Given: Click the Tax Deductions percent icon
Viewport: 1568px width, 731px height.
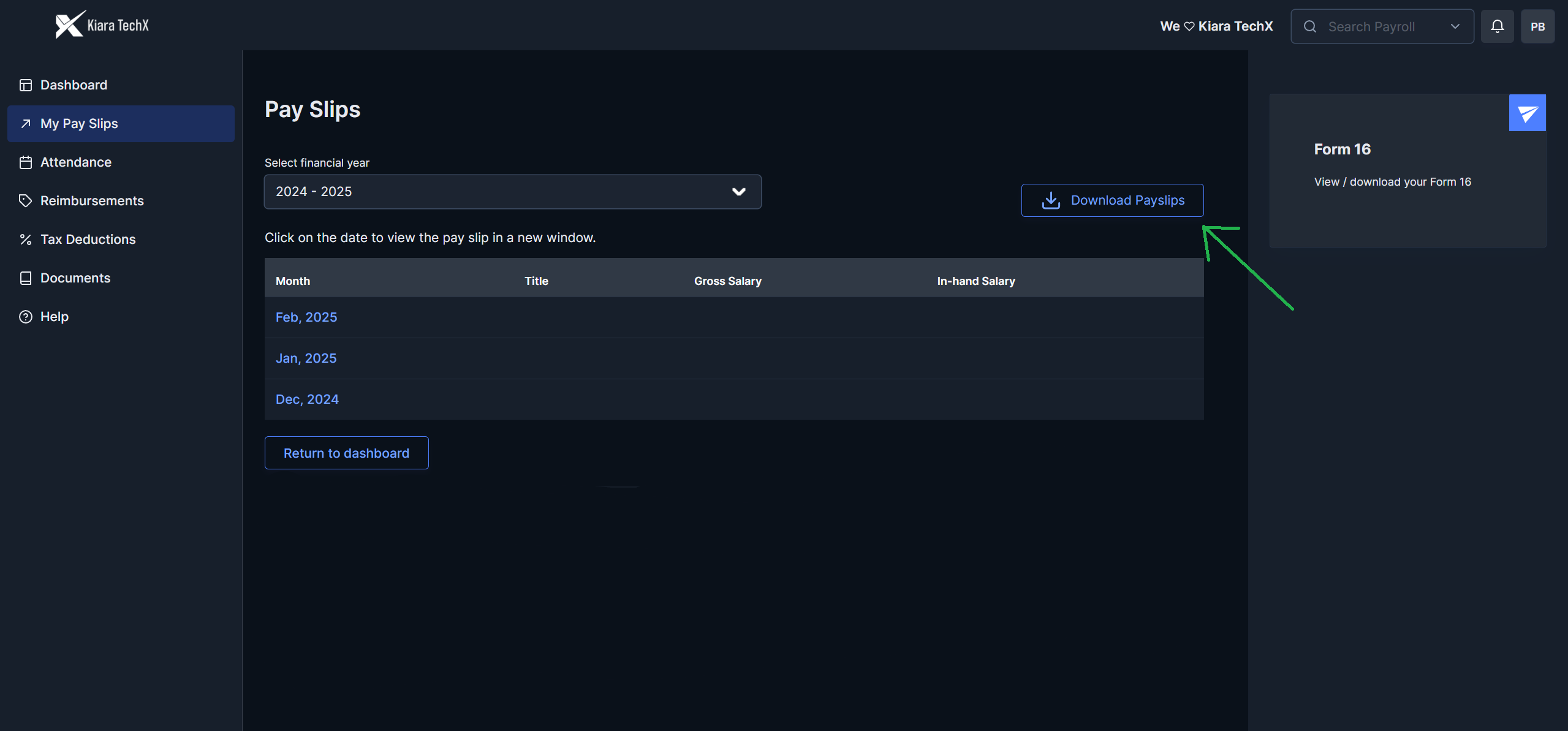Looking at the screenshot, I should (26, 240).
